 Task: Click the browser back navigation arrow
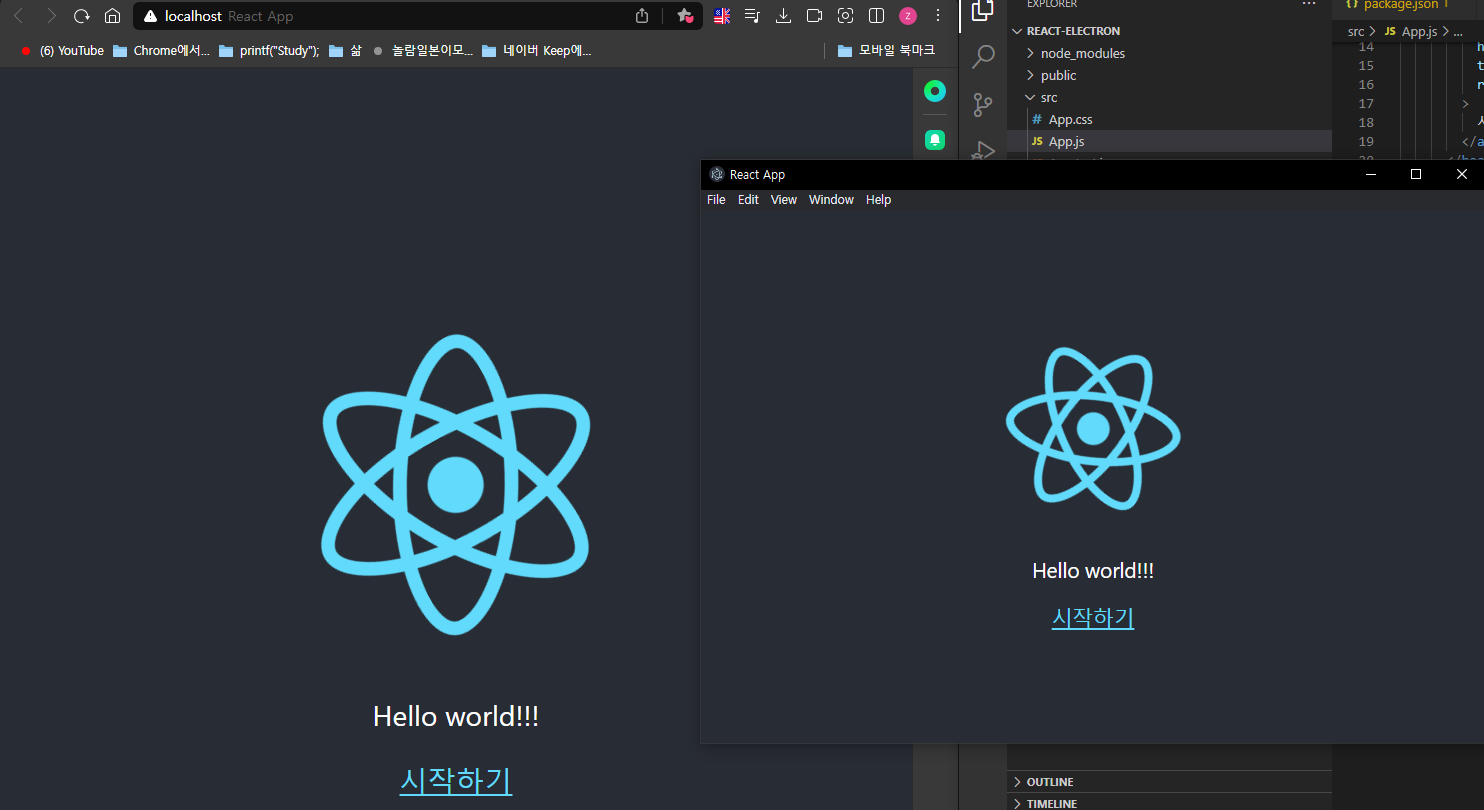18,16
